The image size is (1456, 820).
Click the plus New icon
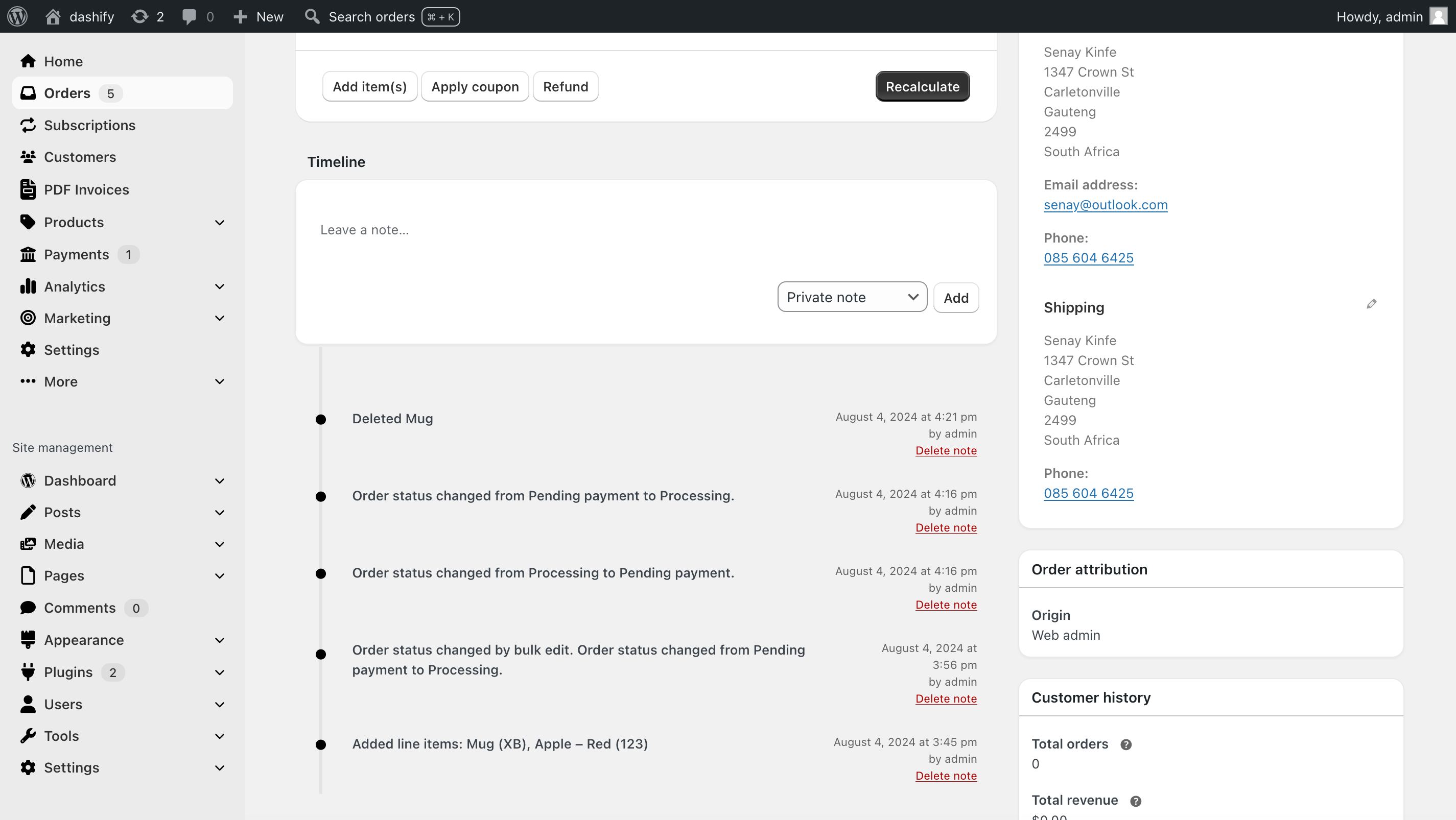point(240,17)
